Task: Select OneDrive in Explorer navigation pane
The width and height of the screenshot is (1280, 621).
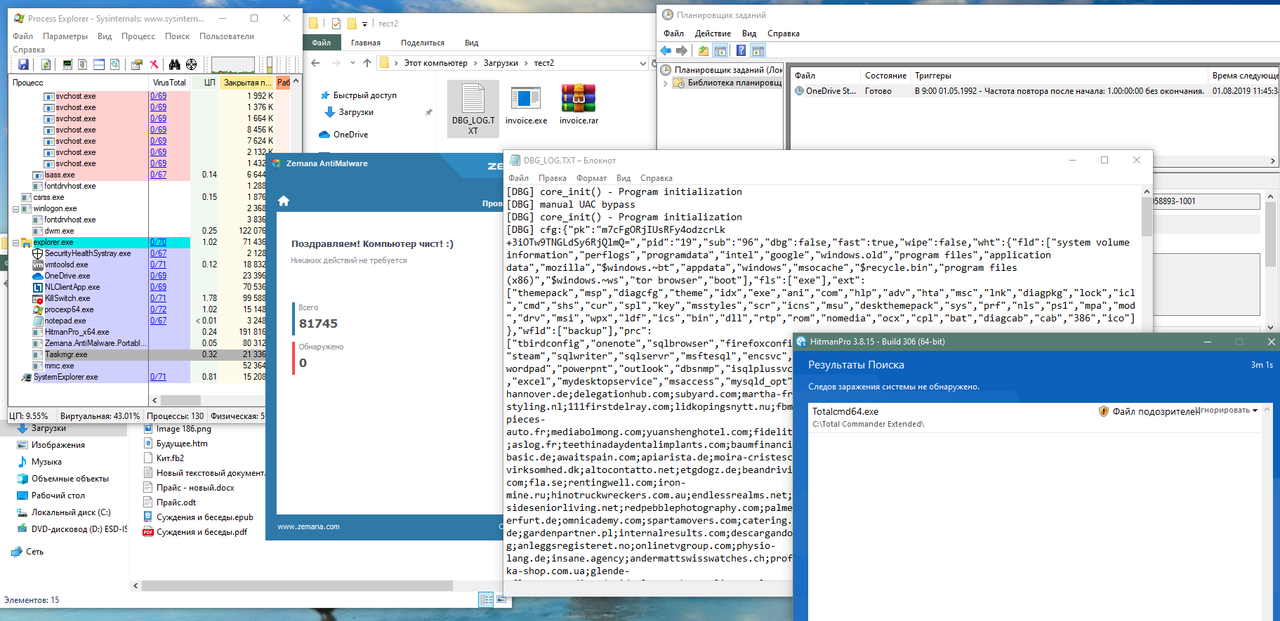Action: (x=343, y=134)
